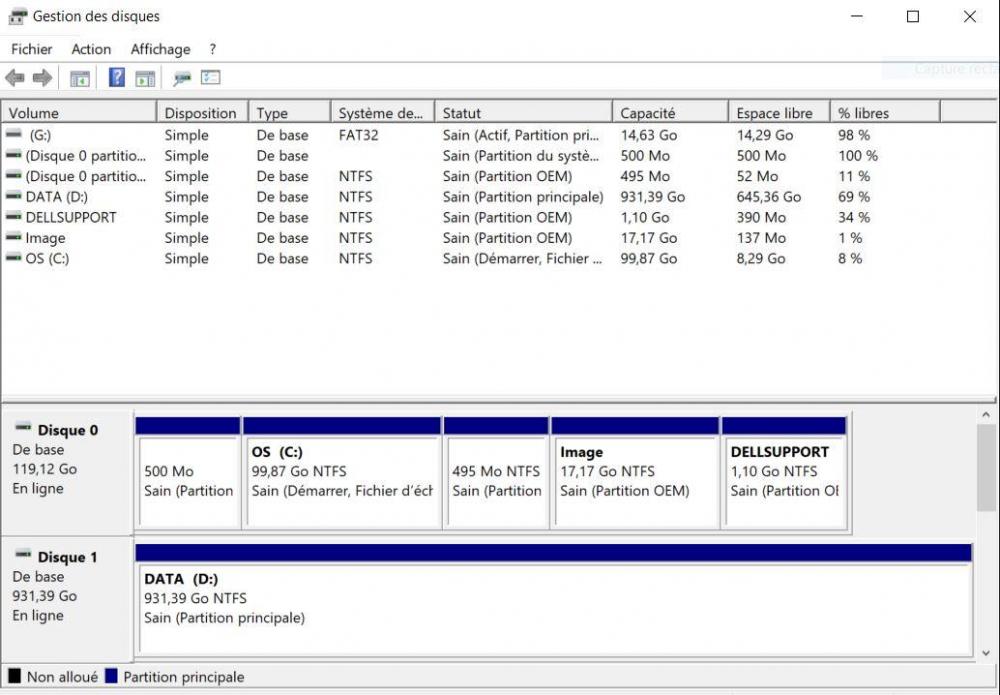Open the Affichage menu
Image resolution: width=1000 pixels, height=695 pixels.
(160, 49)
